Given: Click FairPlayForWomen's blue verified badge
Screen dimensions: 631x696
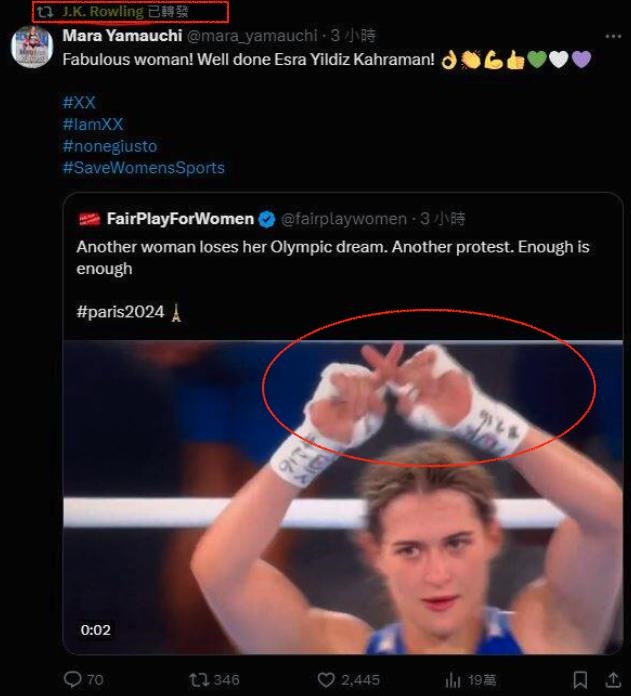Looking at the screenshot, I should point(267,218).
